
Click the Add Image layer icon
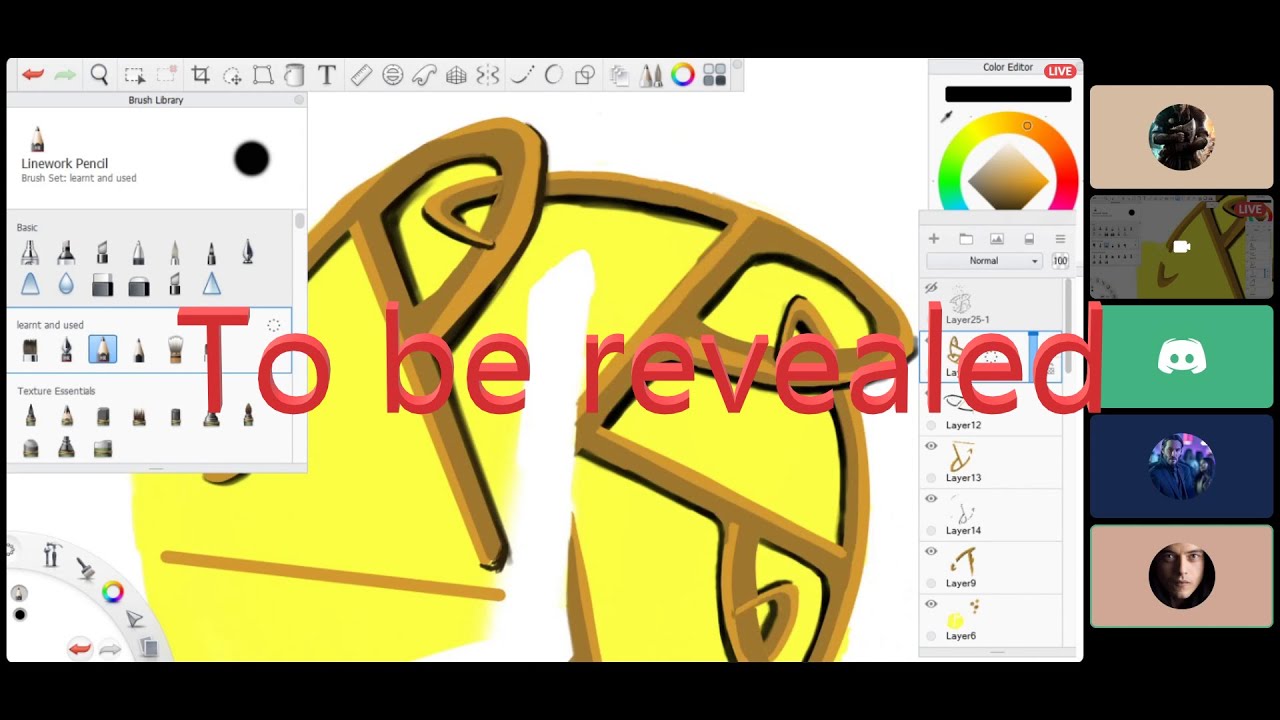tap(997, 239)
